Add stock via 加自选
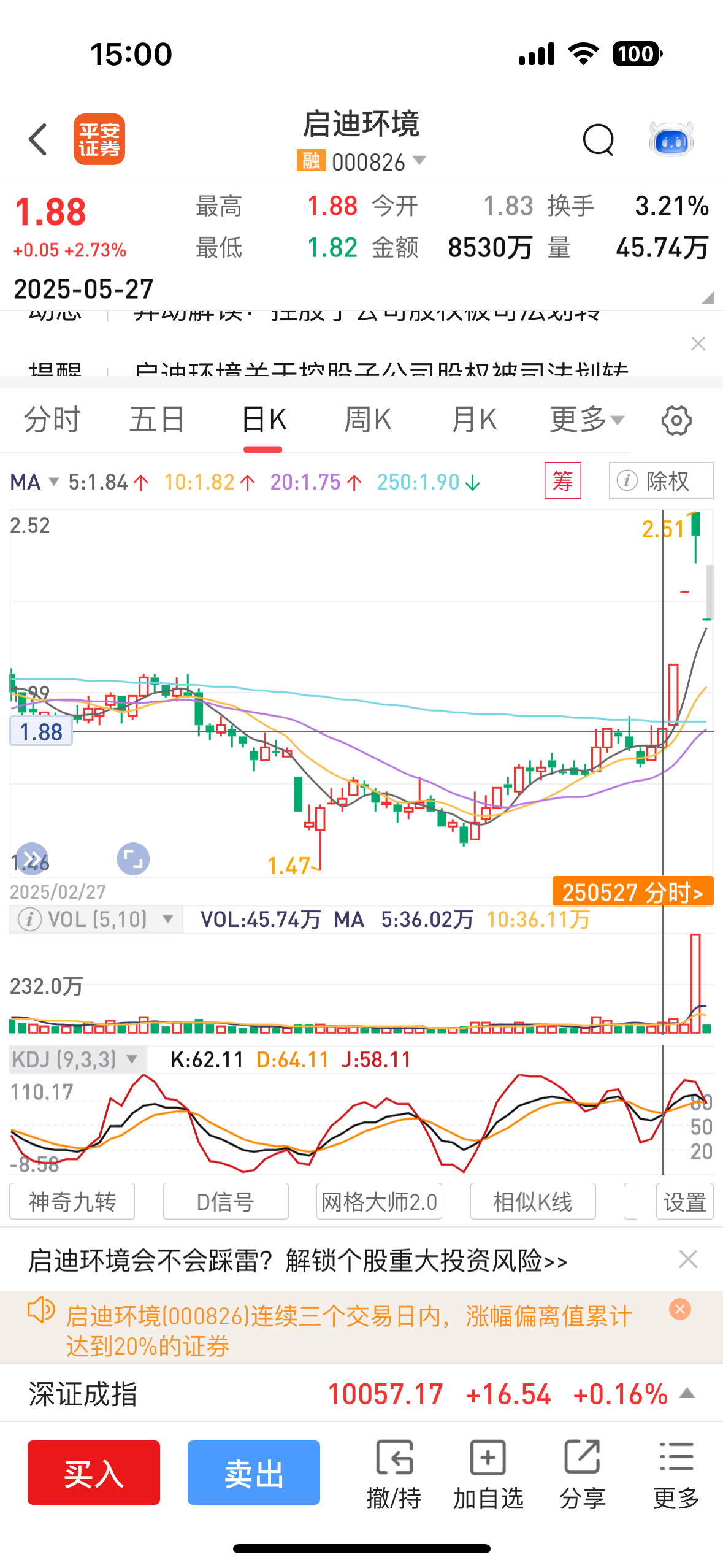723x1568 pixels. pyautogui.click(x=488, y=1474)
